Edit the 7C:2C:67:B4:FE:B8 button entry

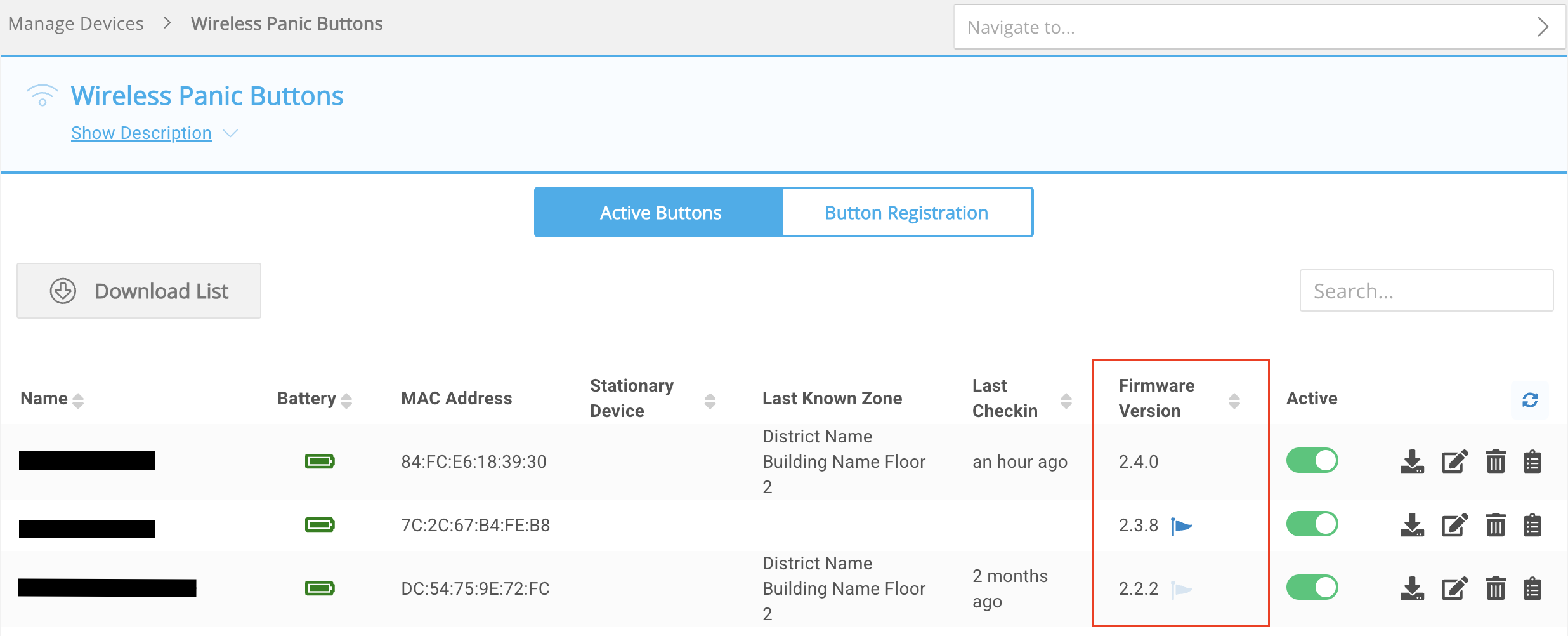coord(1454,525)
